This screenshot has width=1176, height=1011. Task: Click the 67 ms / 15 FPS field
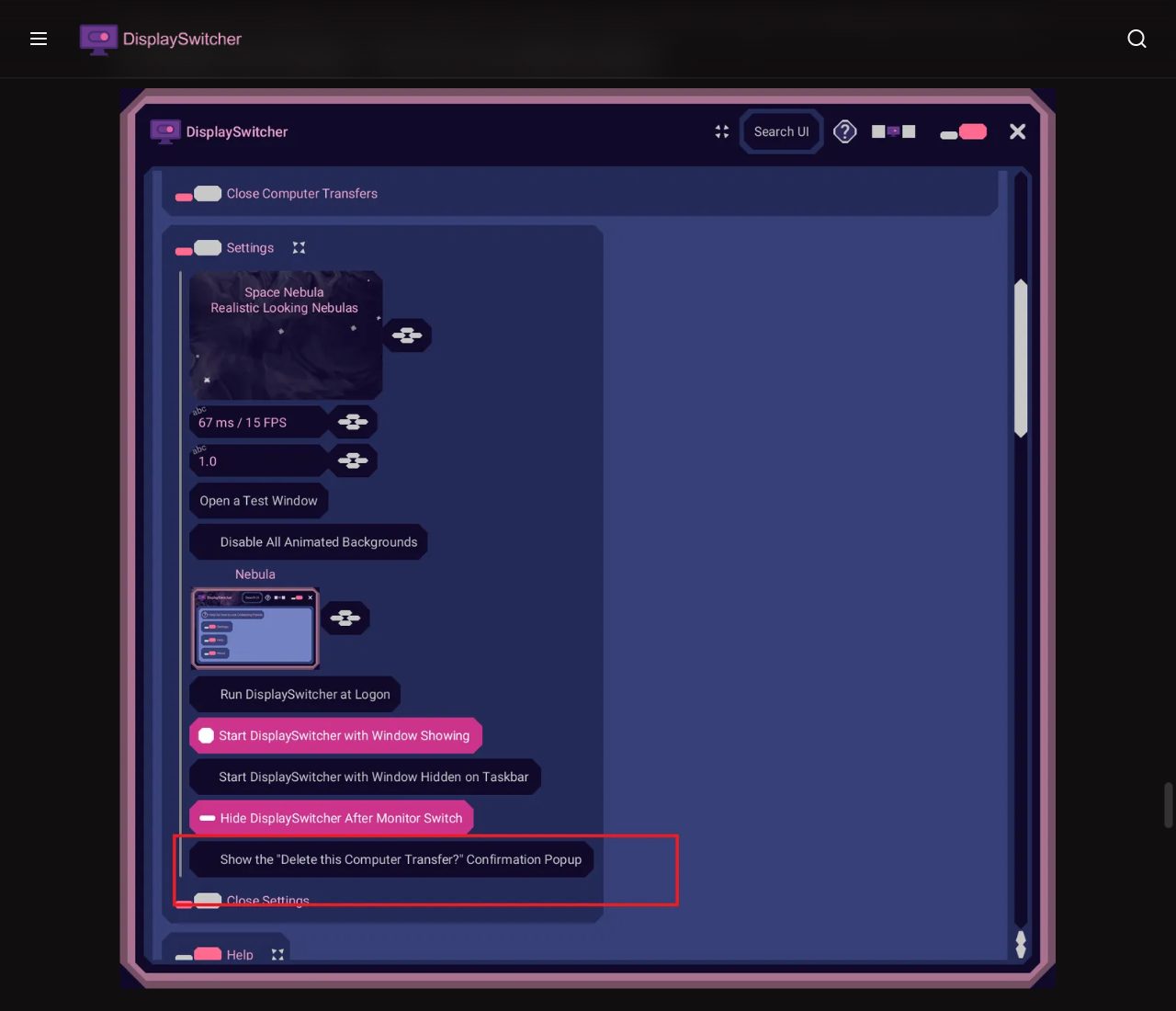(258, 423)
